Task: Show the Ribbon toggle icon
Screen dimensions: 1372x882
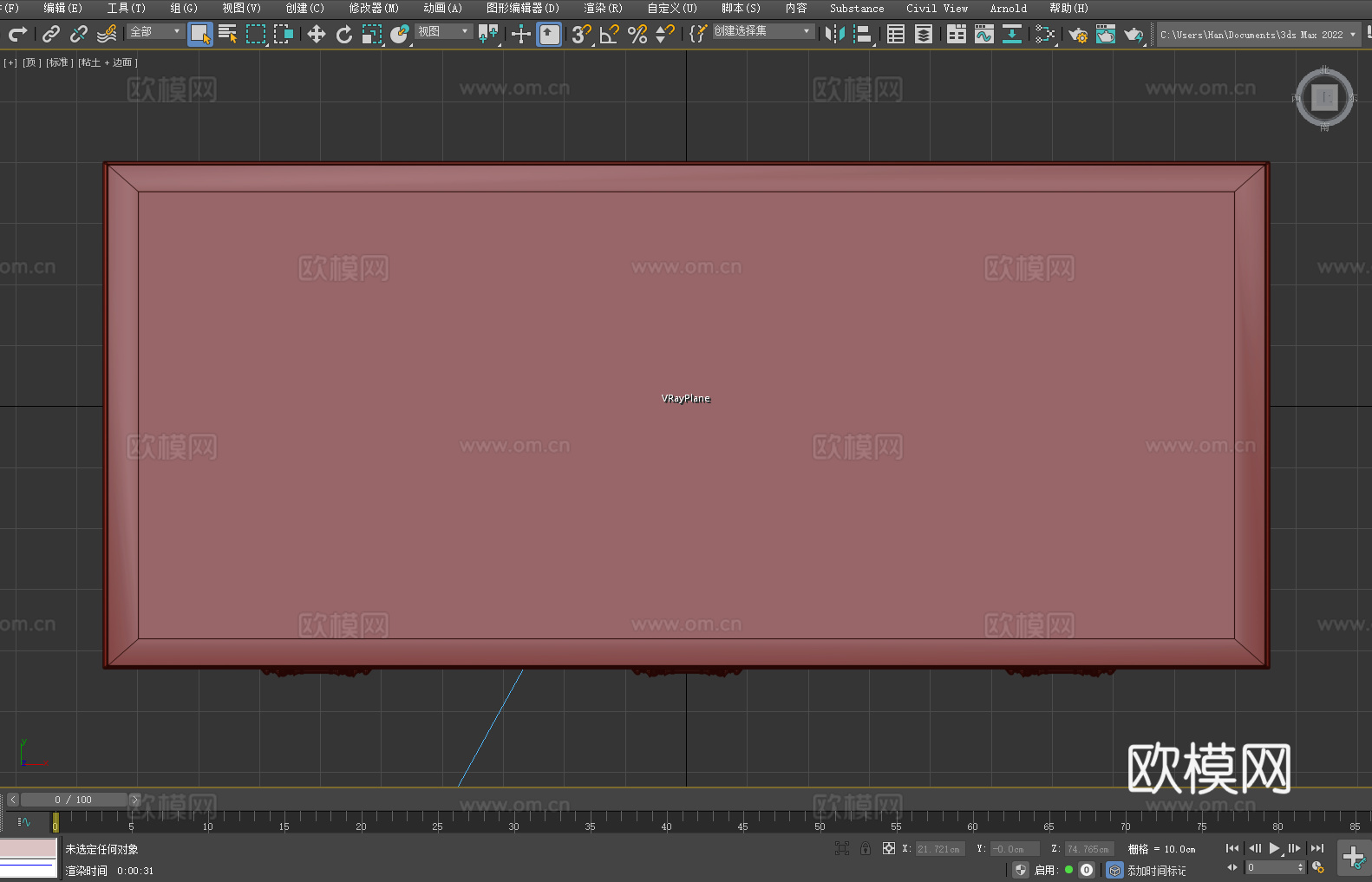Action: coord(957,34)
